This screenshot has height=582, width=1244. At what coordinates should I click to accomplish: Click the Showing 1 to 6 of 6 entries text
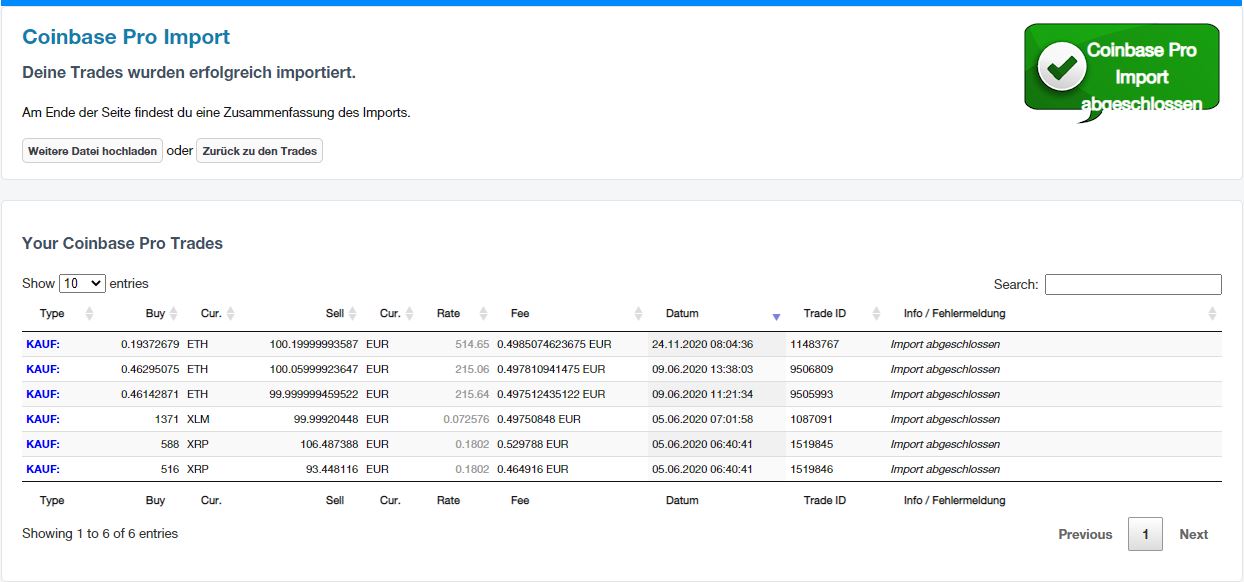coord(100,534)
